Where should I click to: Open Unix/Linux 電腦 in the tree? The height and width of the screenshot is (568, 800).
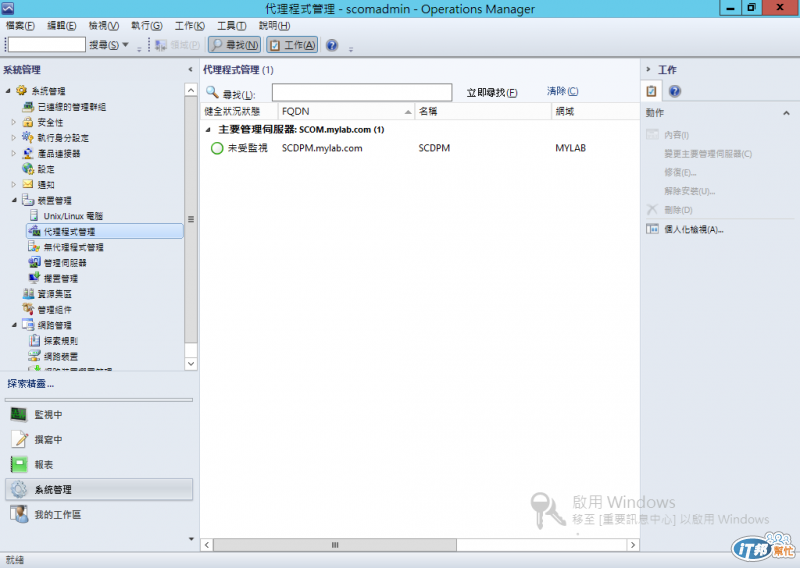pyautogui.click(x=73, y=216)
